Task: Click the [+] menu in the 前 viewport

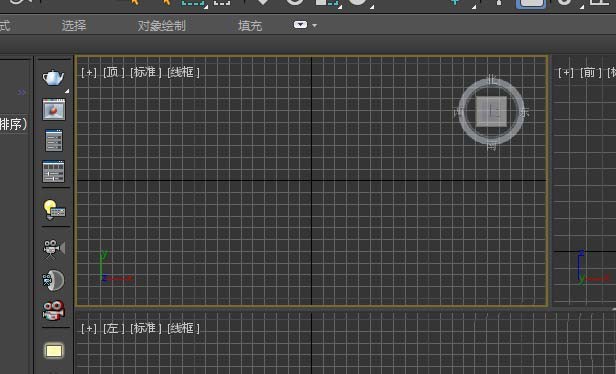Action: pyautogui.click(x=566, y=72)
